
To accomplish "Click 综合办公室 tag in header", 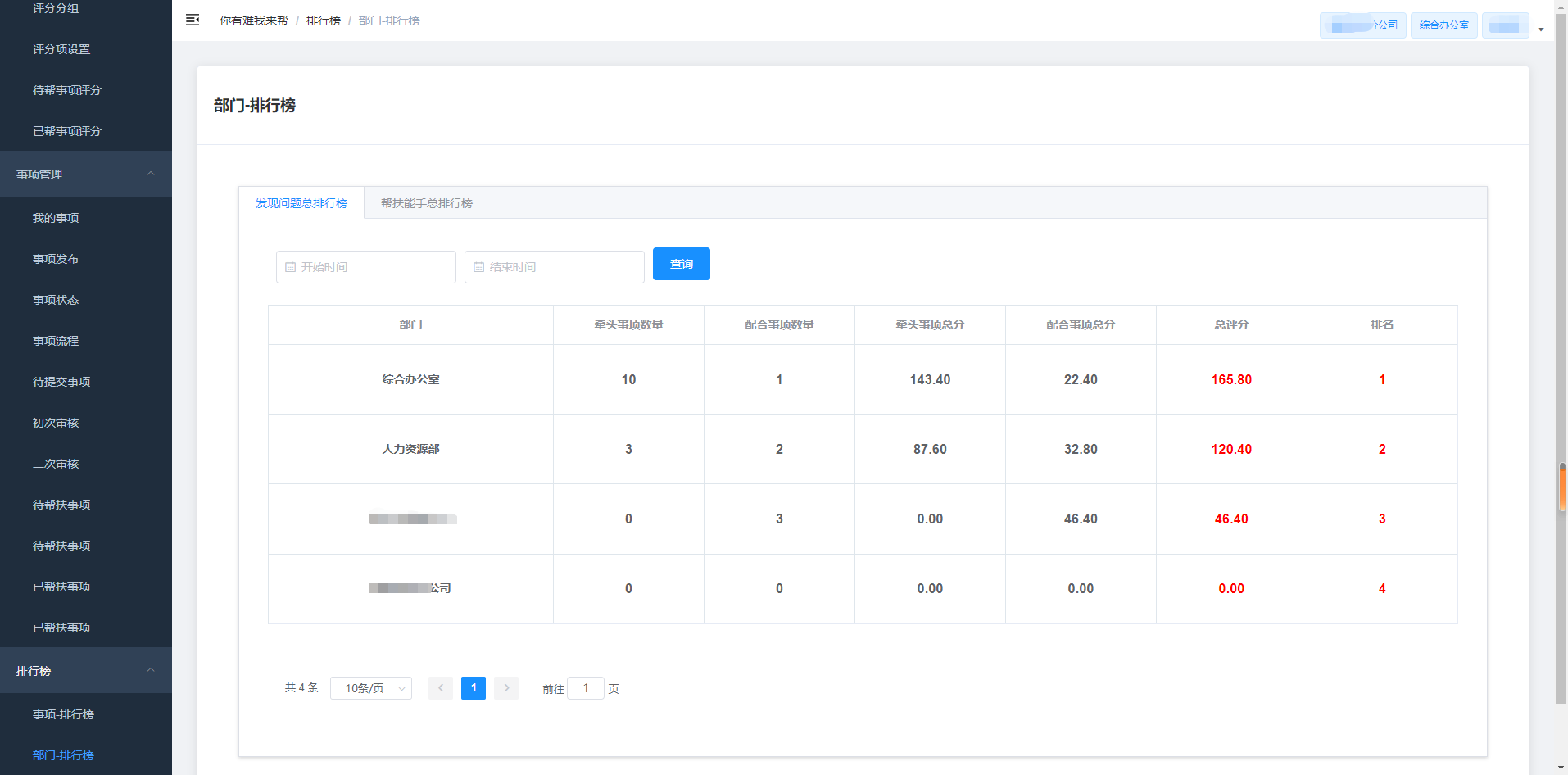I will pyautogui.click(x=1444, y=25).
